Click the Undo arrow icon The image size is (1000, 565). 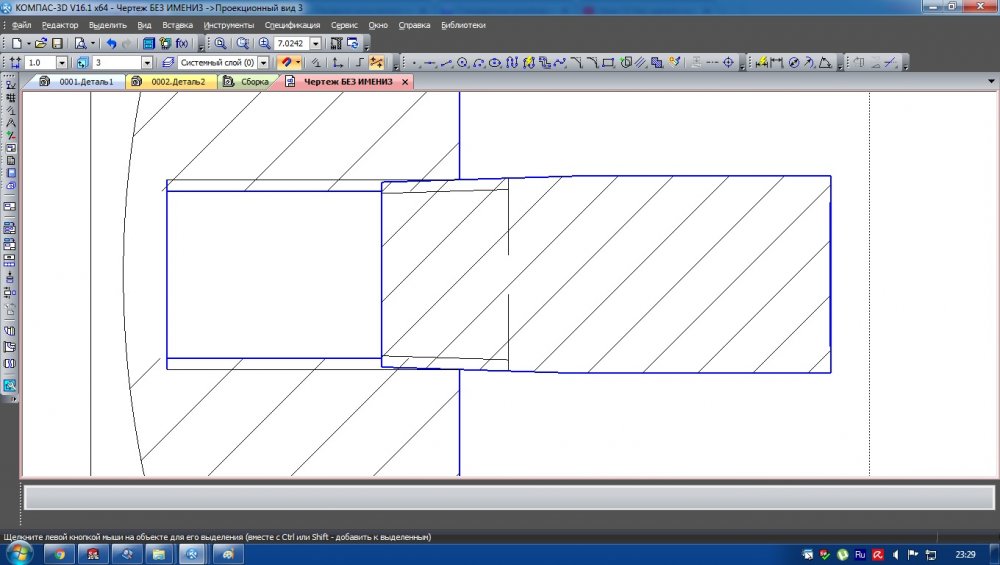[x=110, y=44]
